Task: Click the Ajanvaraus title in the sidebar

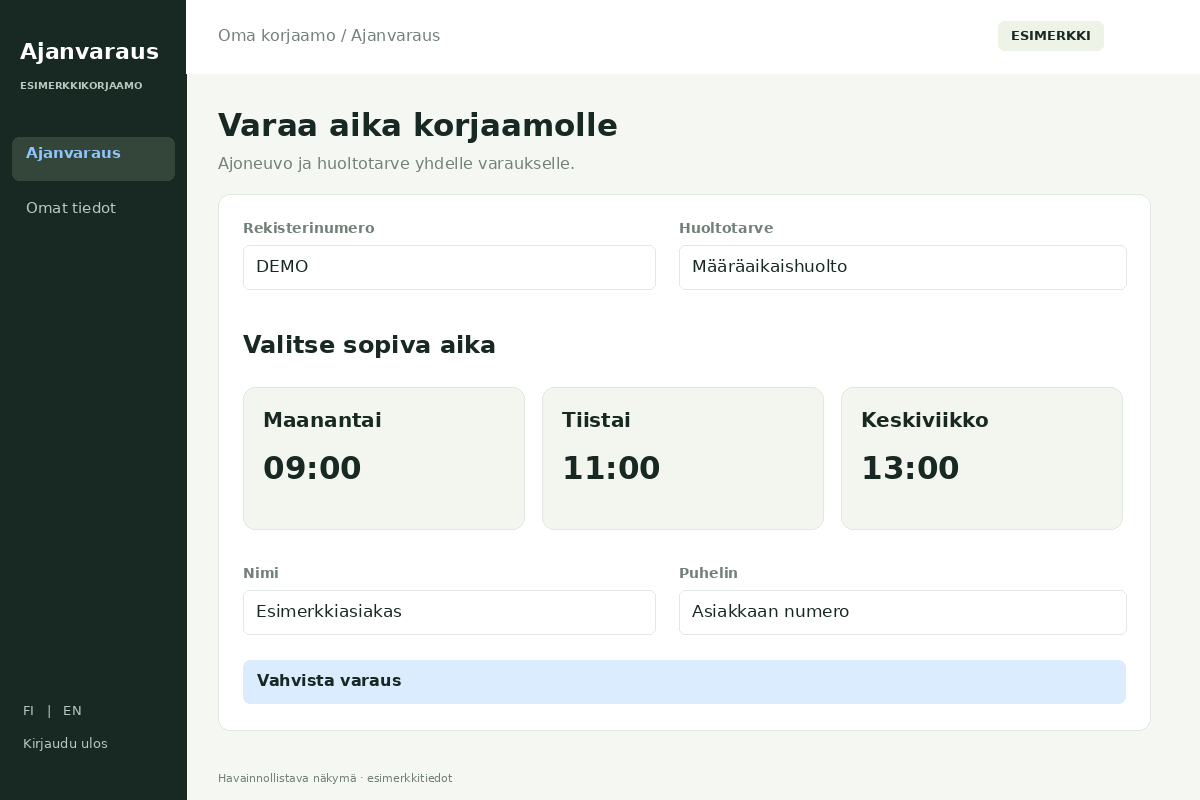Action: pyautogui.click(x=89, y=52)
